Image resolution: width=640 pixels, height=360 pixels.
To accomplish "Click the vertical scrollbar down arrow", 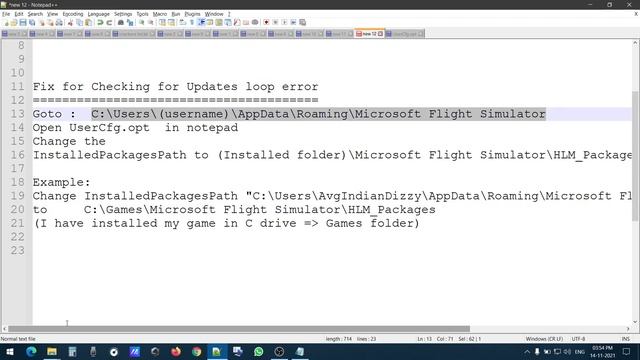I will (x=636, y=322).
